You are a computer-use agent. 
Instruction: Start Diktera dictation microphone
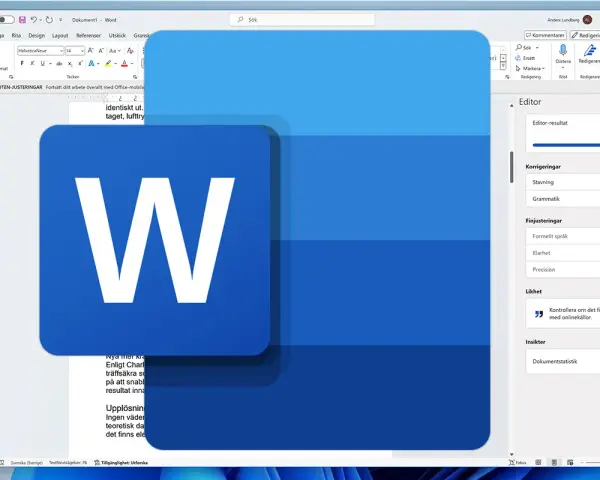pos(563,54)
